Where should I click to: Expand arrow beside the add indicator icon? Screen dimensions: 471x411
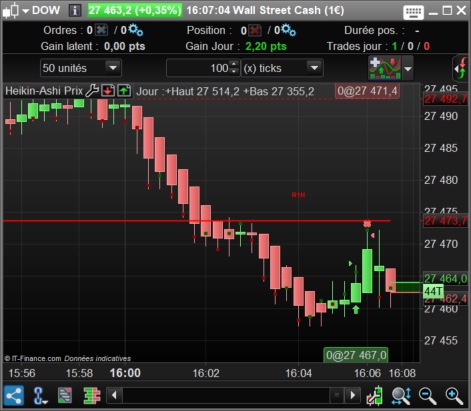click(408, 69)
